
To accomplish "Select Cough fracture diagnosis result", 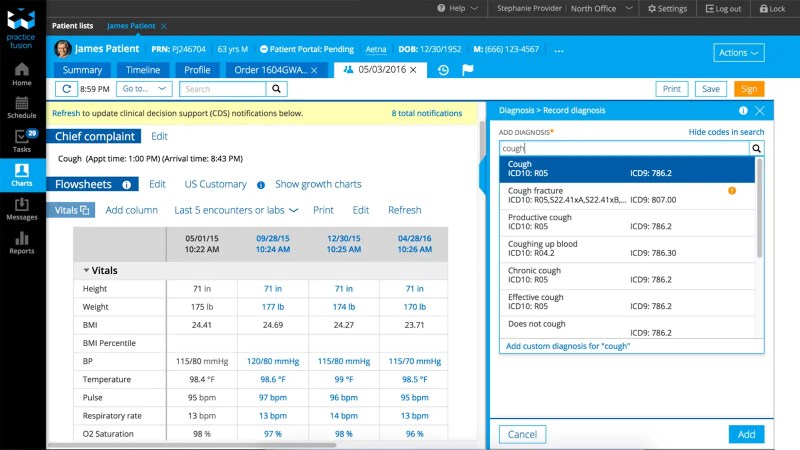I will tap(627, 195).
